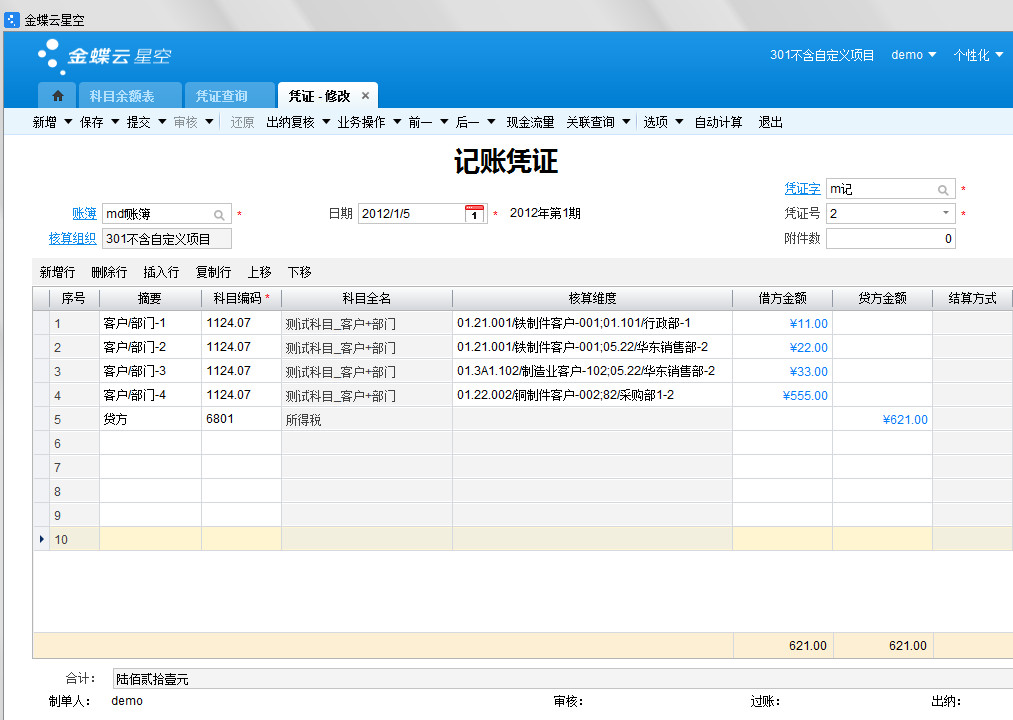Expand the 个性化 menu

(977, 55)
